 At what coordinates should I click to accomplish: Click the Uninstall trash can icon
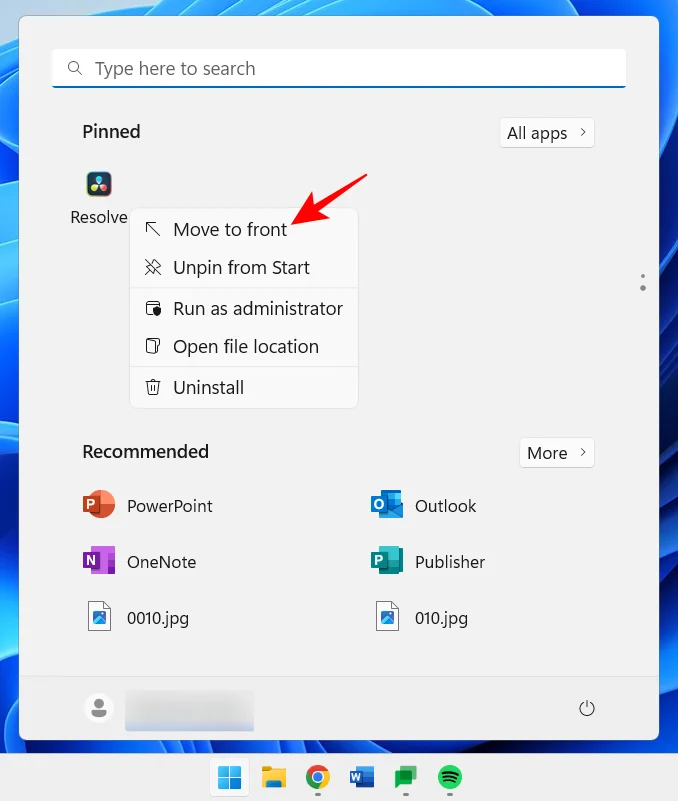point(153,387)
